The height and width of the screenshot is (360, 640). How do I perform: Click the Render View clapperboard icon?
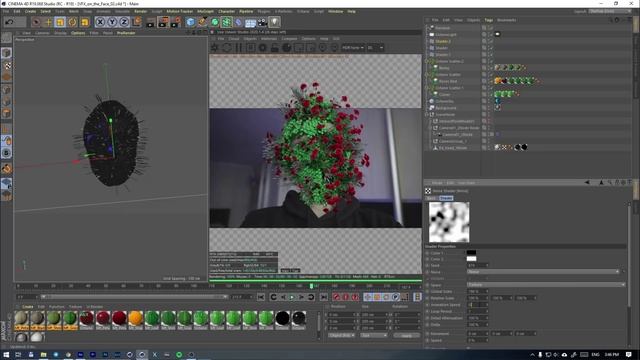coord(151,22)
